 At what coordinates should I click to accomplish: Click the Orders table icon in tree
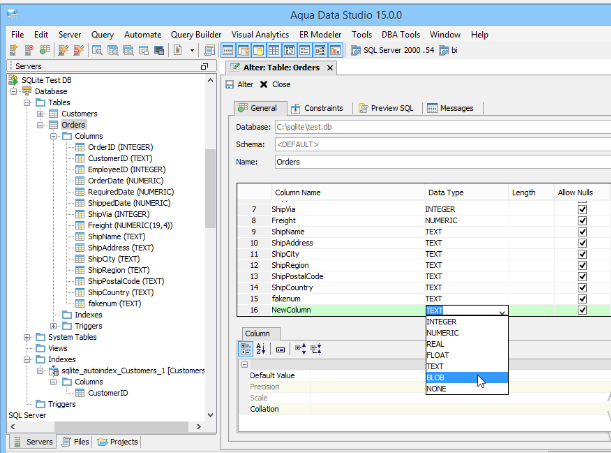53,125
